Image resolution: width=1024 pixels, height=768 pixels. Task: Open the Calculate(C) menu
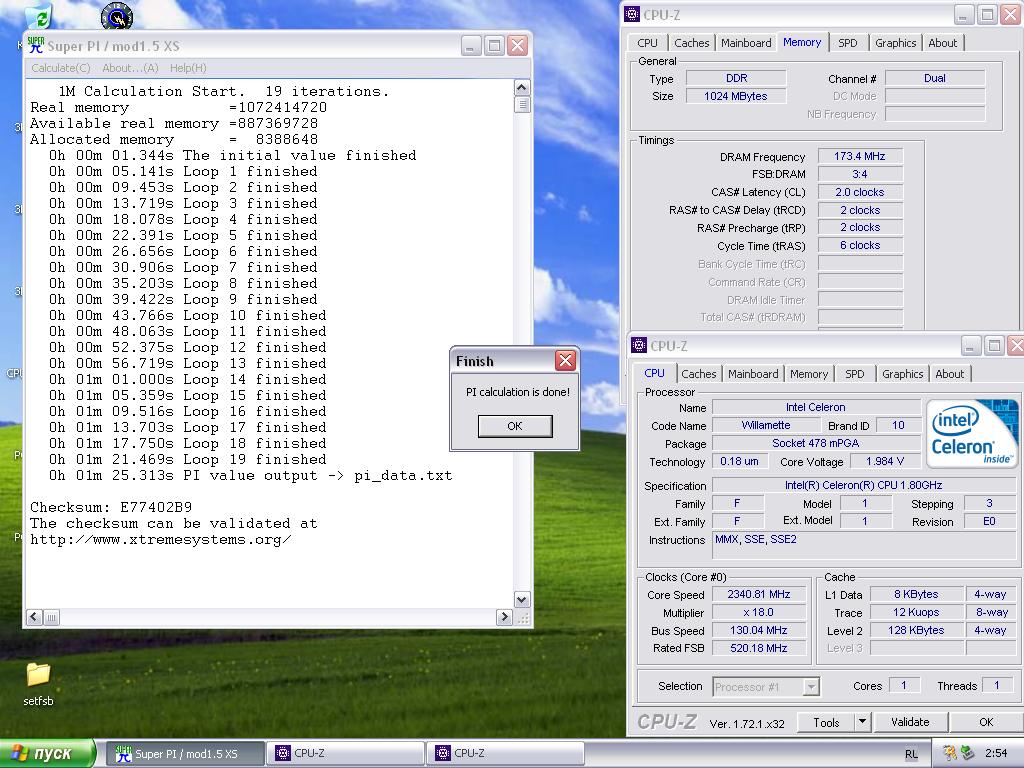click(61, 68)
